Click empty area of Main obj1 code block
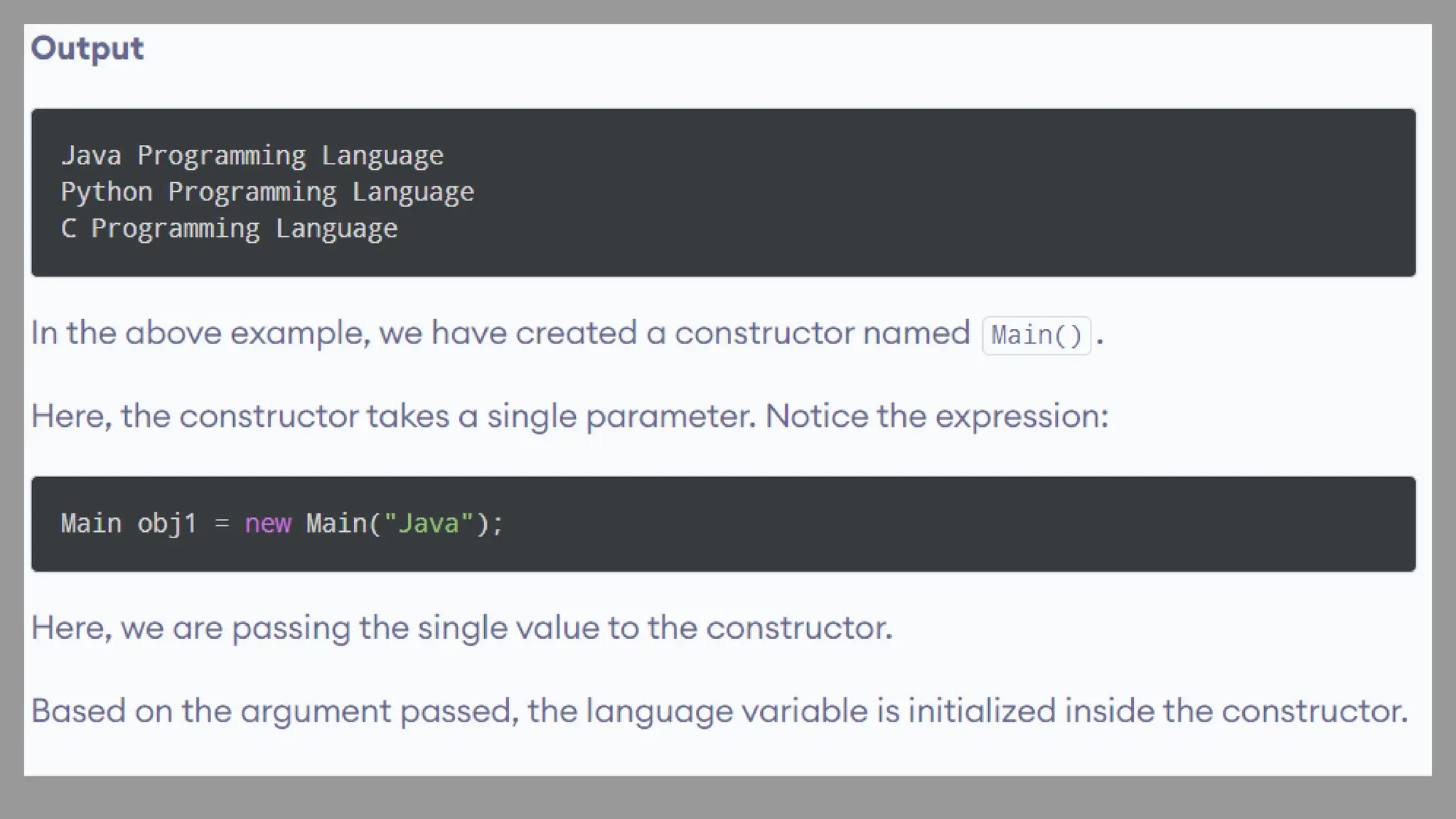Image resolution: width=1456 pixels, height=819 pixels. coord(924,524)
